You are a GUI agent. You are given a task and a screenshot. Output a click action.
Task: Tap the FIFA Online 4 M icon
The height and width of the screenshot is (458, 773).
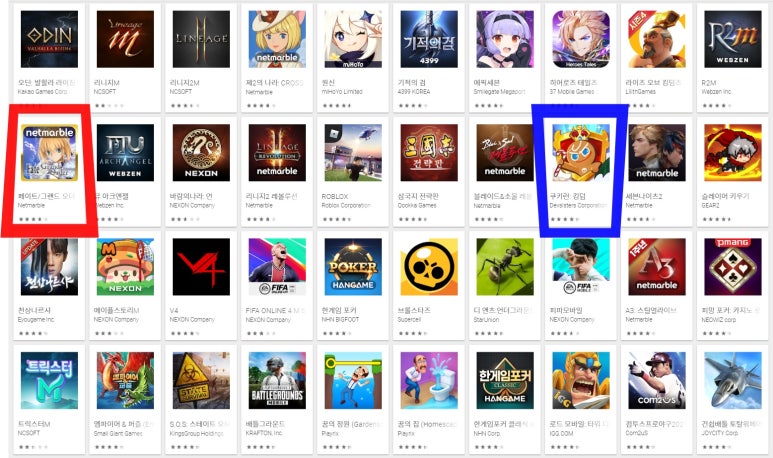pos(277,267)
